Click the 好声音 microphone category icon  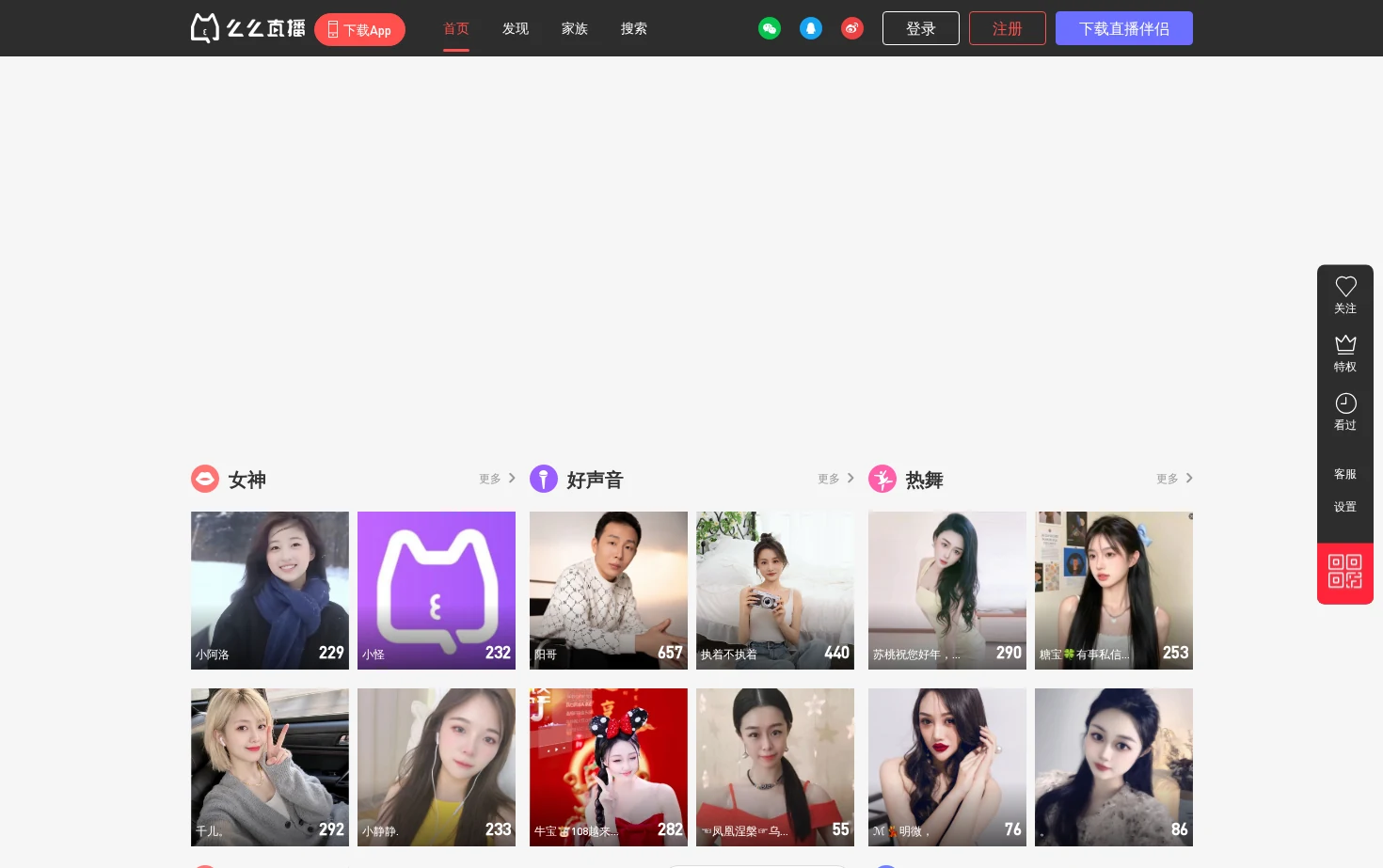[x=544, y=479]
